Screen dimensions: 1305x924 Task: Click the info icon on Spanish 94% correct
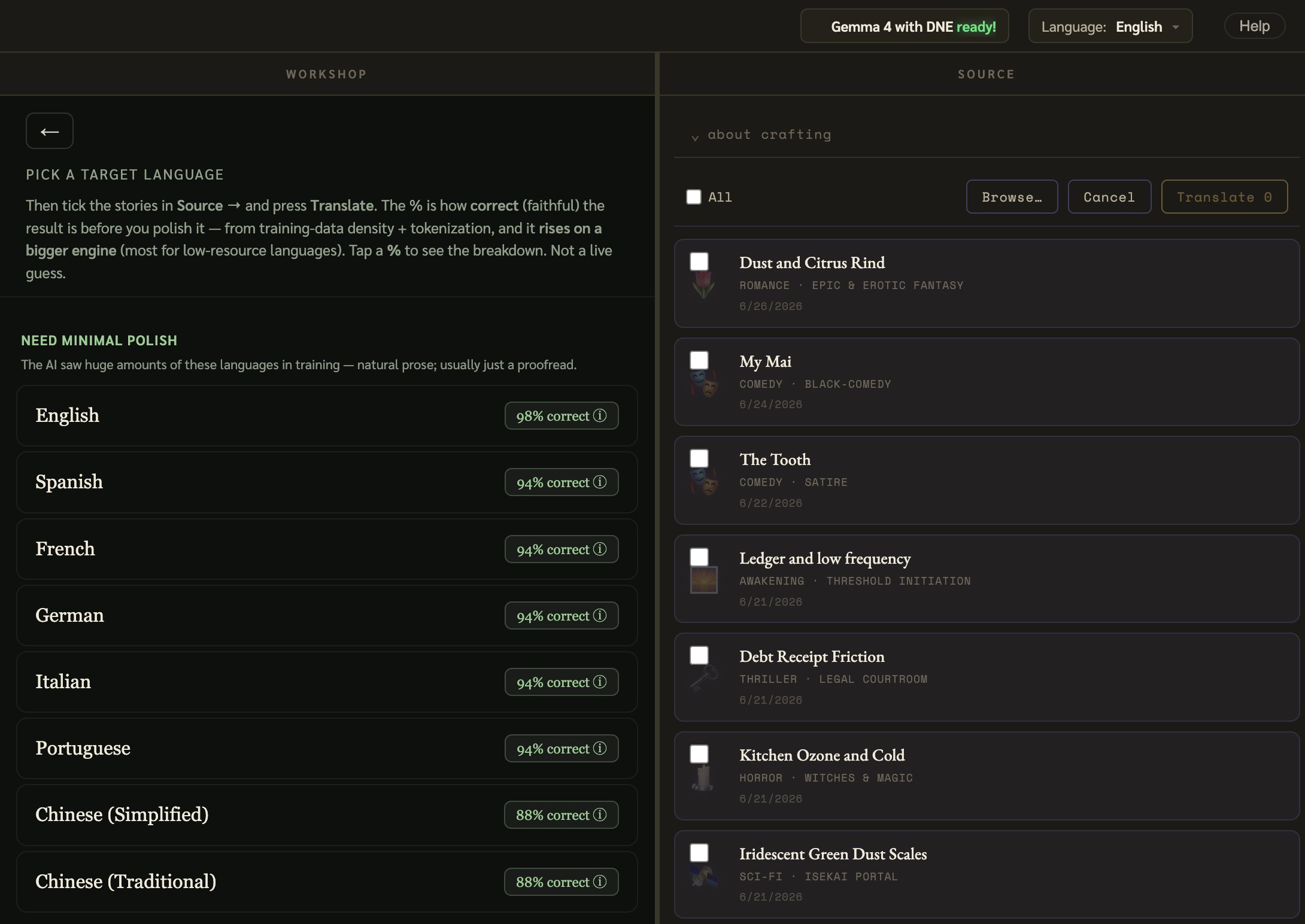pyautogui.click(x=600, y=482)
